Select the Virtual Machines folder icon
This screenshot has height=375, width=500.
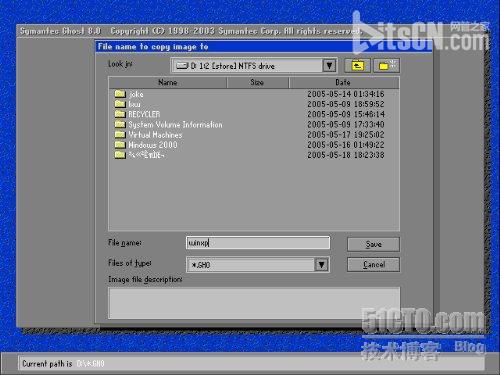click(x=120, y=135)
